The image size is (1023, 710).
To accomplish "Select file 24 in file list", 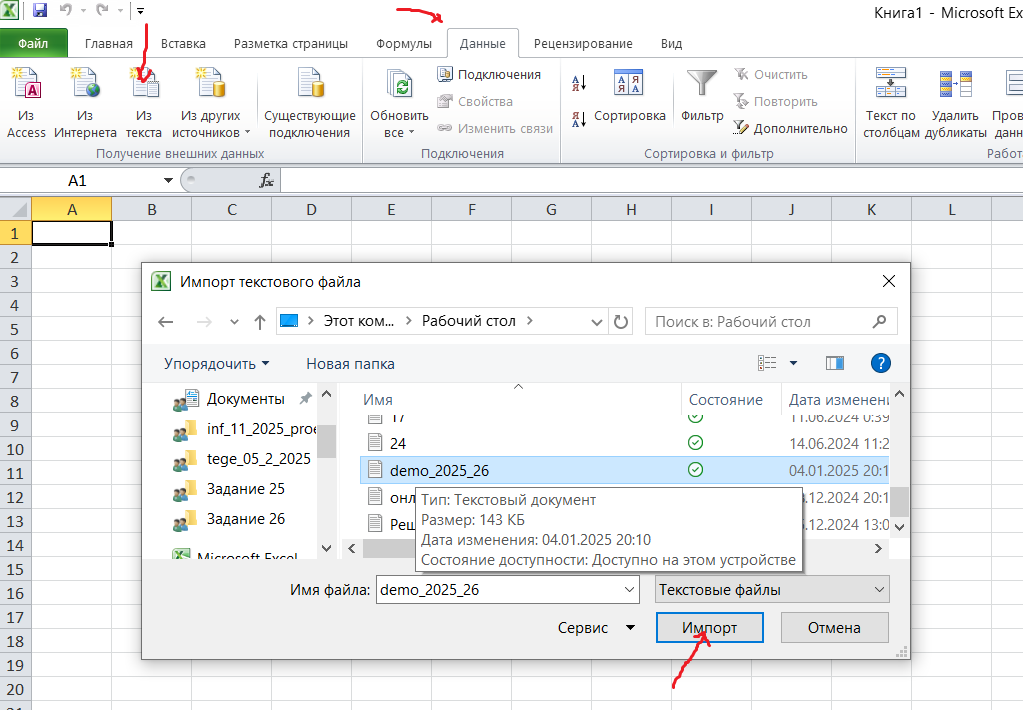I will point(624,443).
